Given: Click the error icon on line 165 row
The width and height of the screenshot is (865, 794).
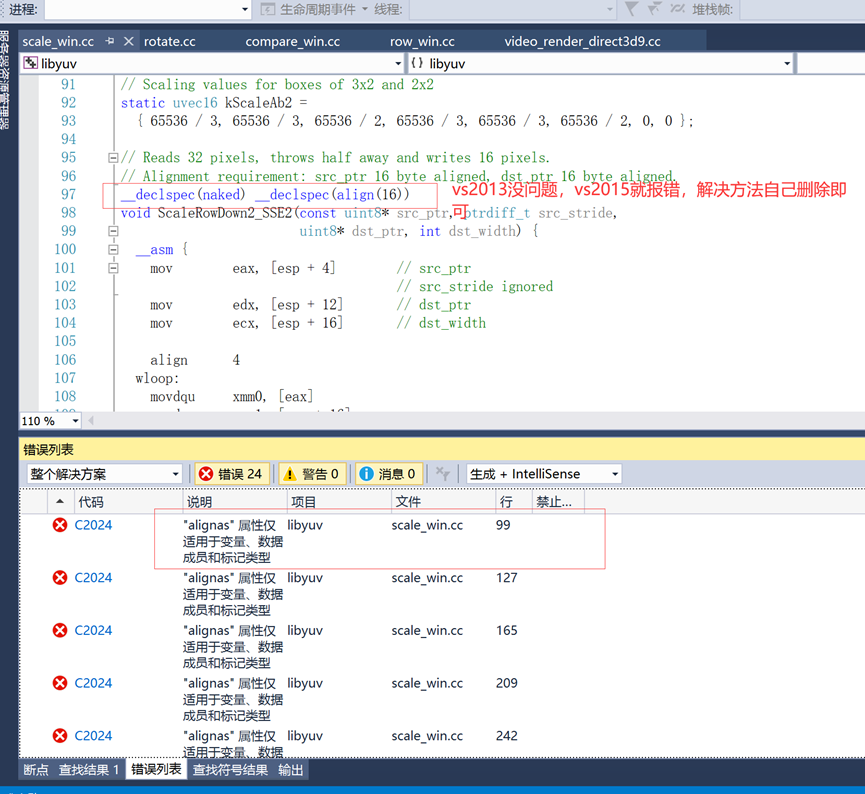Looking at the screenshot, I should (x=60, y=631).
